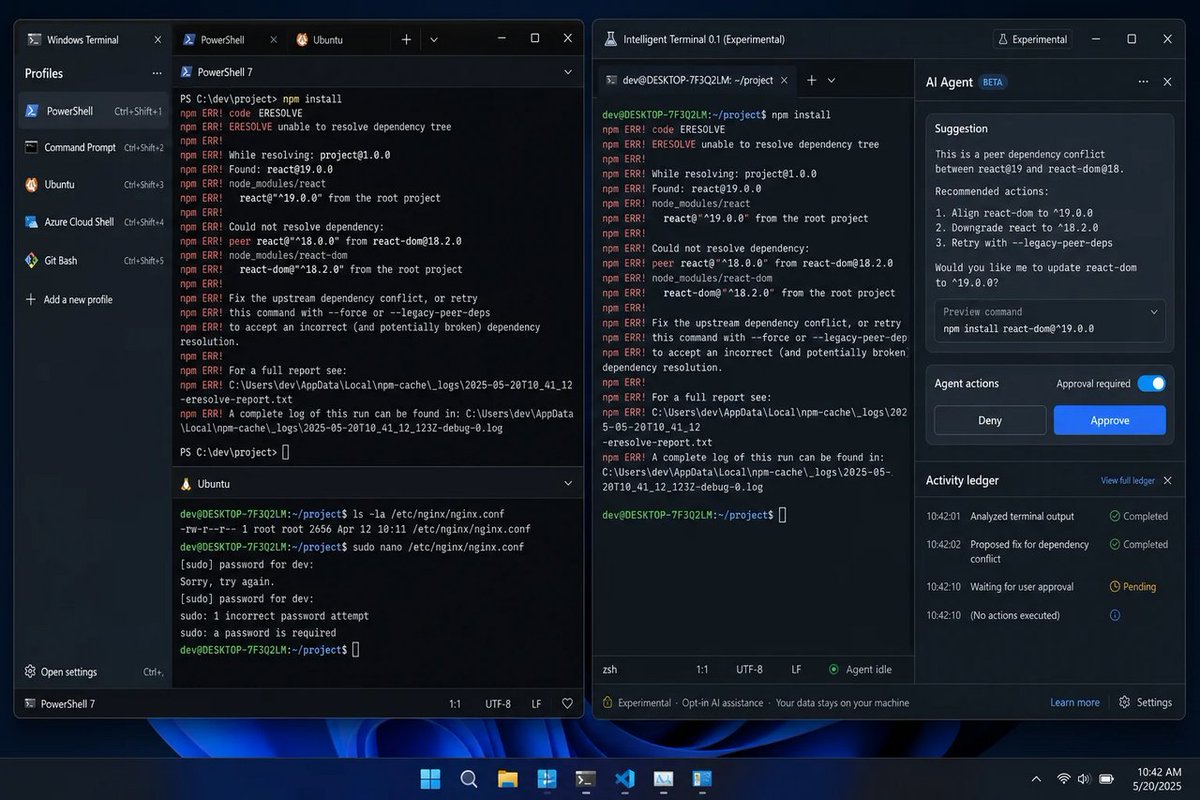Add a new tab in Intelligent Terminal
The width and height of the screenshot is (1200, 800).
(x=812, y=80)
